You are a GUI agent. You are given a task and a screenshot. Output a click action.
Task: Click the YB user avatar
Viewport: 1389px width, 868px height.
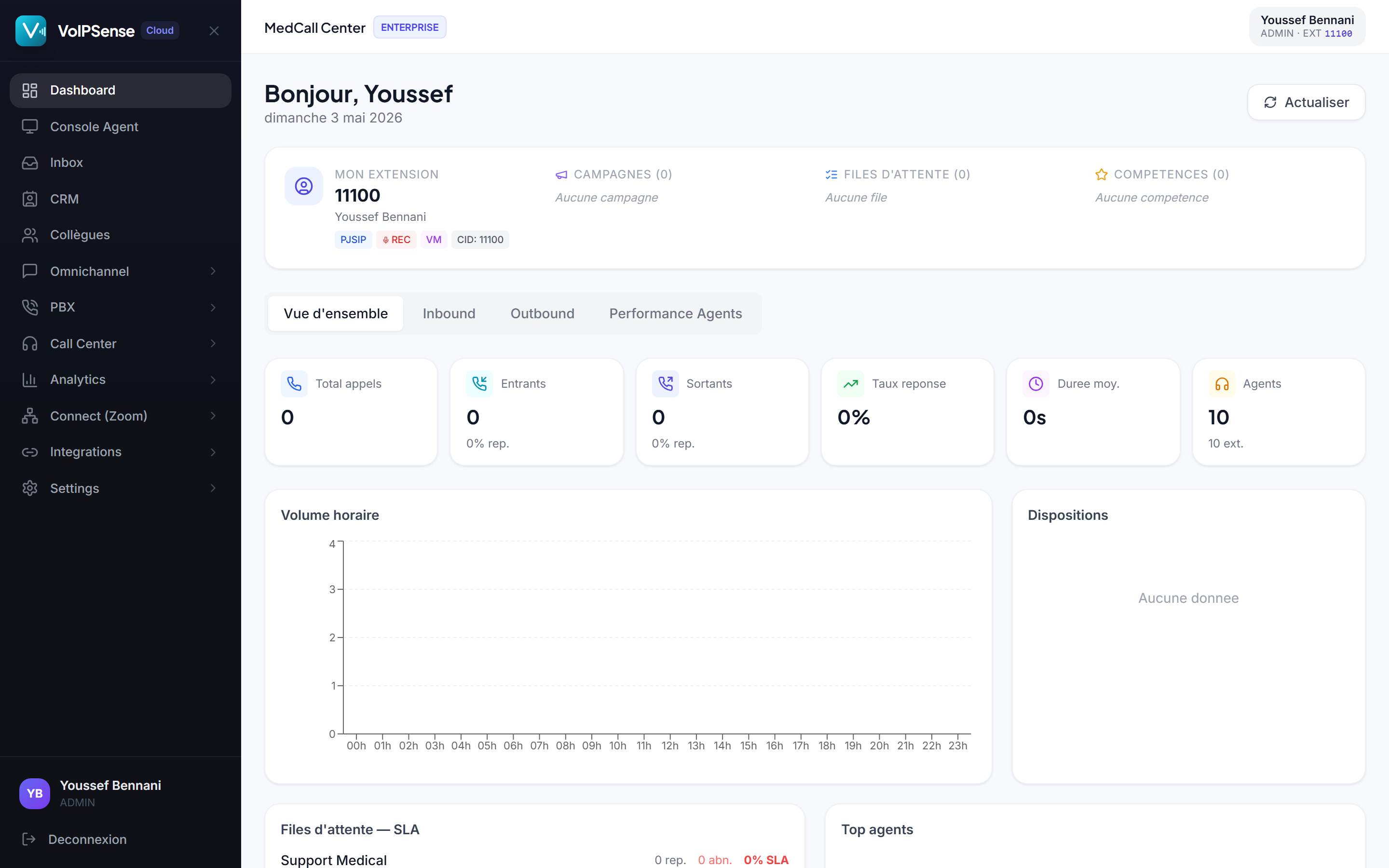(x=34, y=793)
